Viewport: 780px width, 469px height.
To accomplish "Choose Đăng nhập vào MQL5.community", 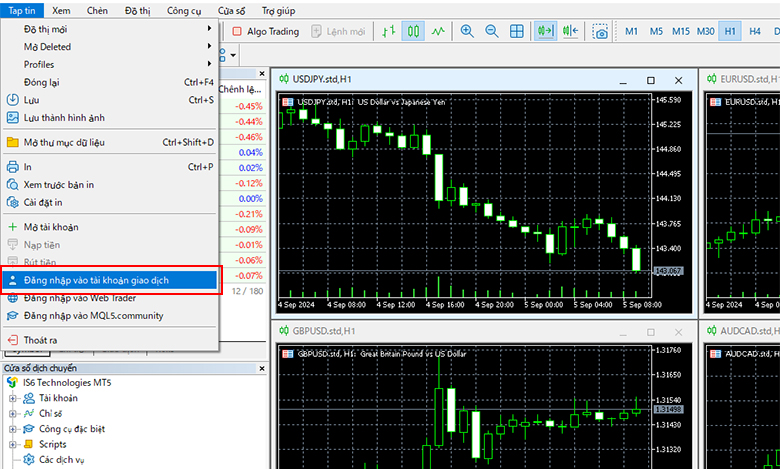I will (110, 315).
